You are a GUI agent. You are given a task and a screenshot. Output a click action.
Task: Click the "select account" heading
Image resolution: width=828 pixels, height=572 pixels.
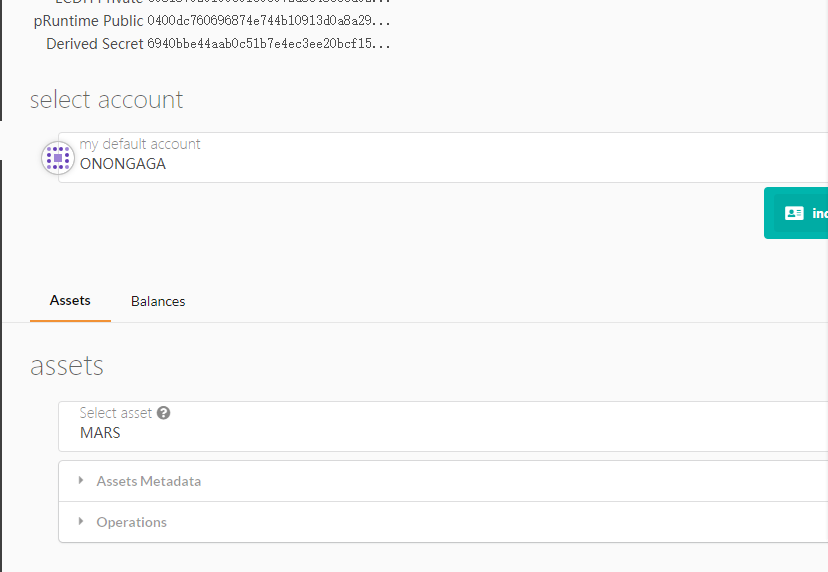pyautogui.click(x=106, y=100)
